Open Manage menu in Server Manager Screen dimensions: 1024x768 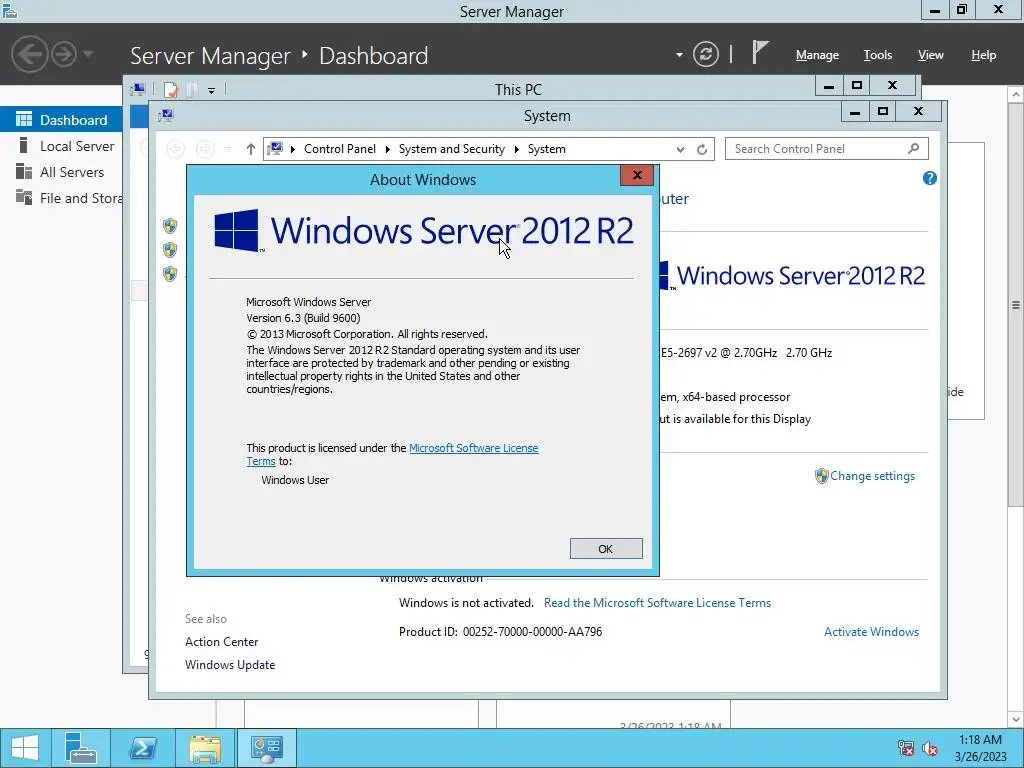click(x=817, y=55)
